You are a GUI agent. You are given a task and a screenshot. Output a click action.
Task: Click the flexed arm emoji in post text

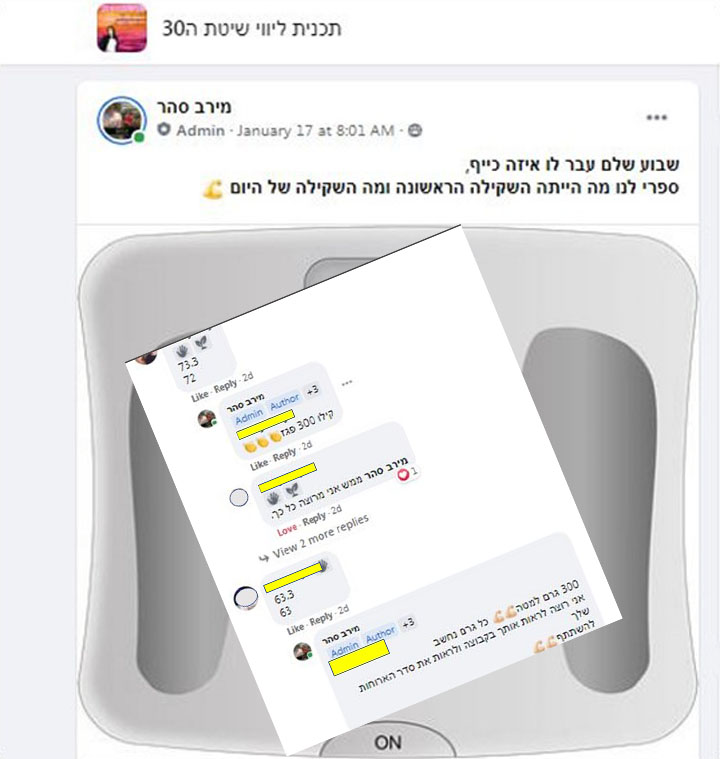click(213, 189)
